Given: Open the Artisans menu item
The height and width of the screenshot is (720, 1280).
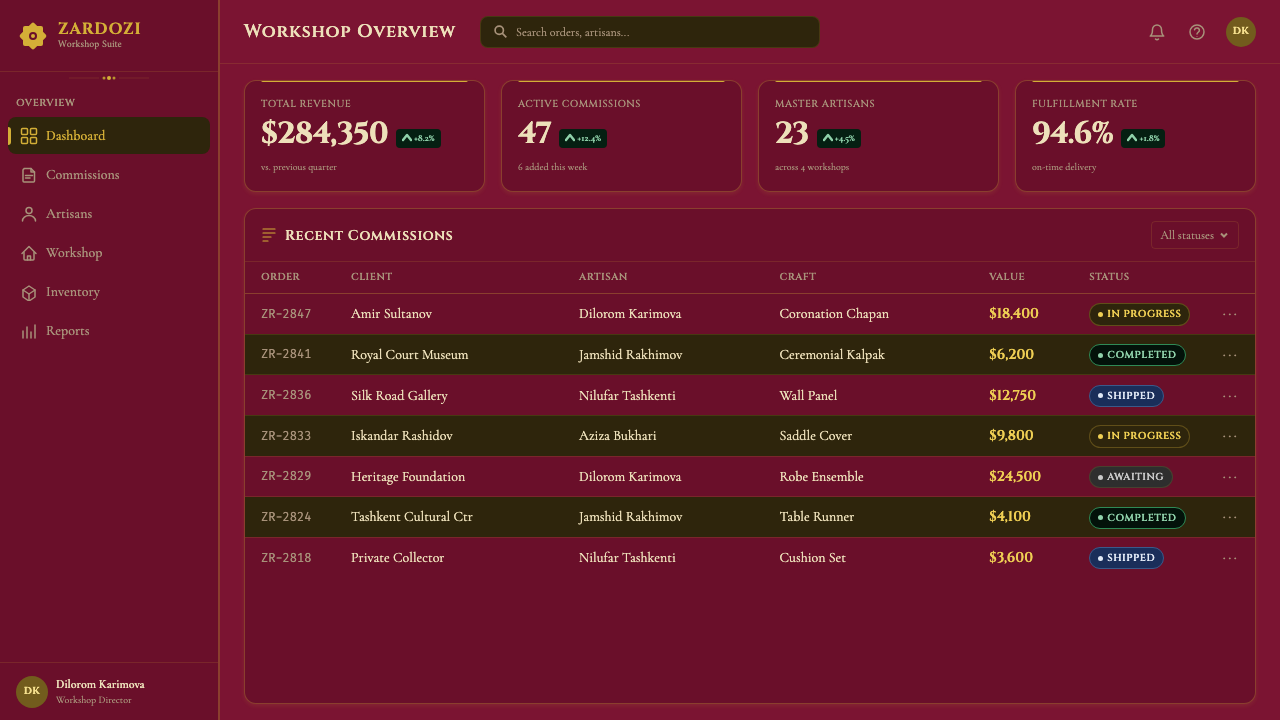Looking at the screenshot, I should coord(109,214).
